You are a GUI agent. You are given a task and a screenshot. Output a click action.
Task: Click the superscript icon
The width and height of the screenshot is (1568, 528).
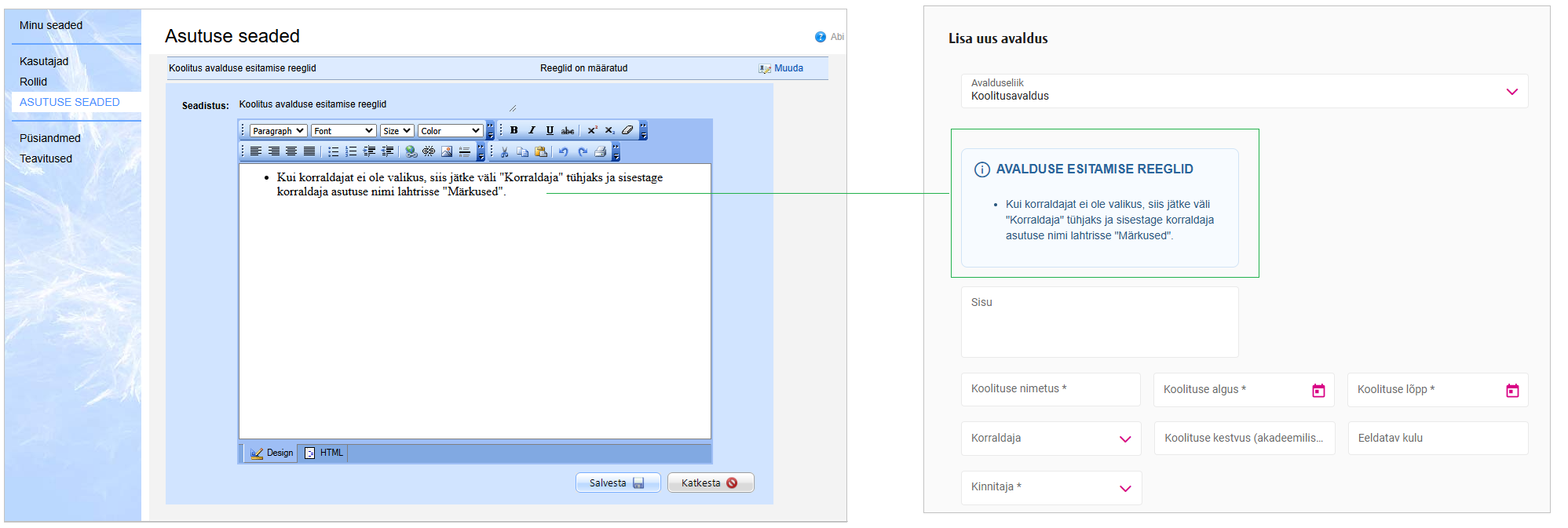(x=592, y=130)
